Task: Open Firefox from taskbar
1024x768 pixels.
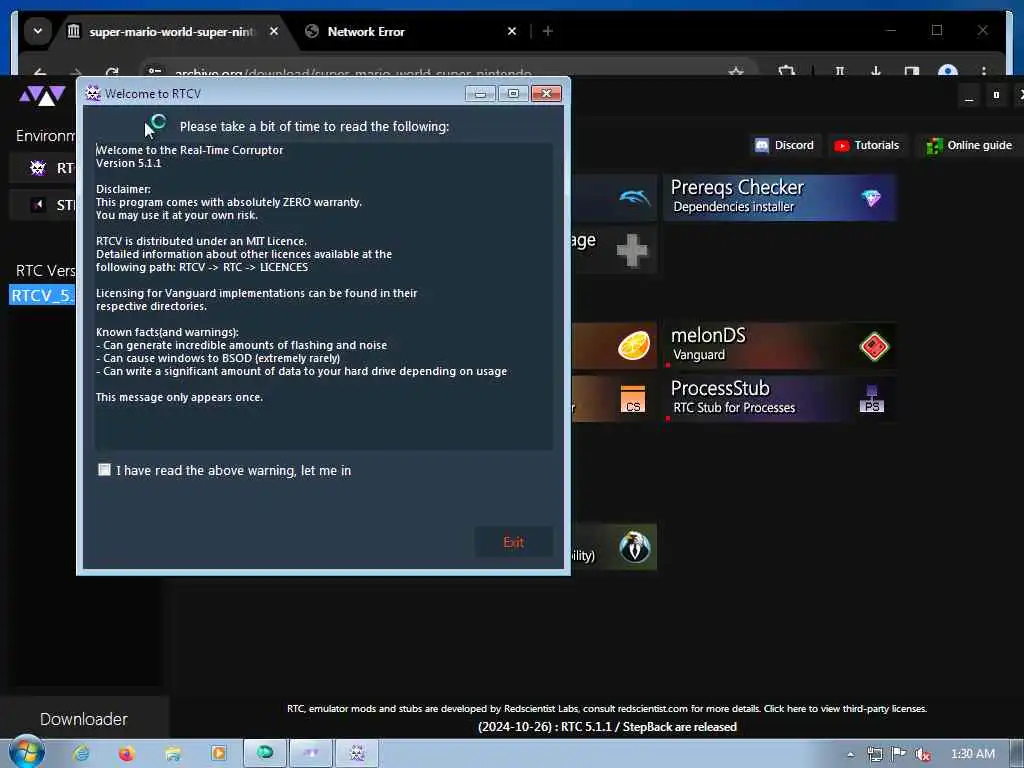Action: point(126,754)
